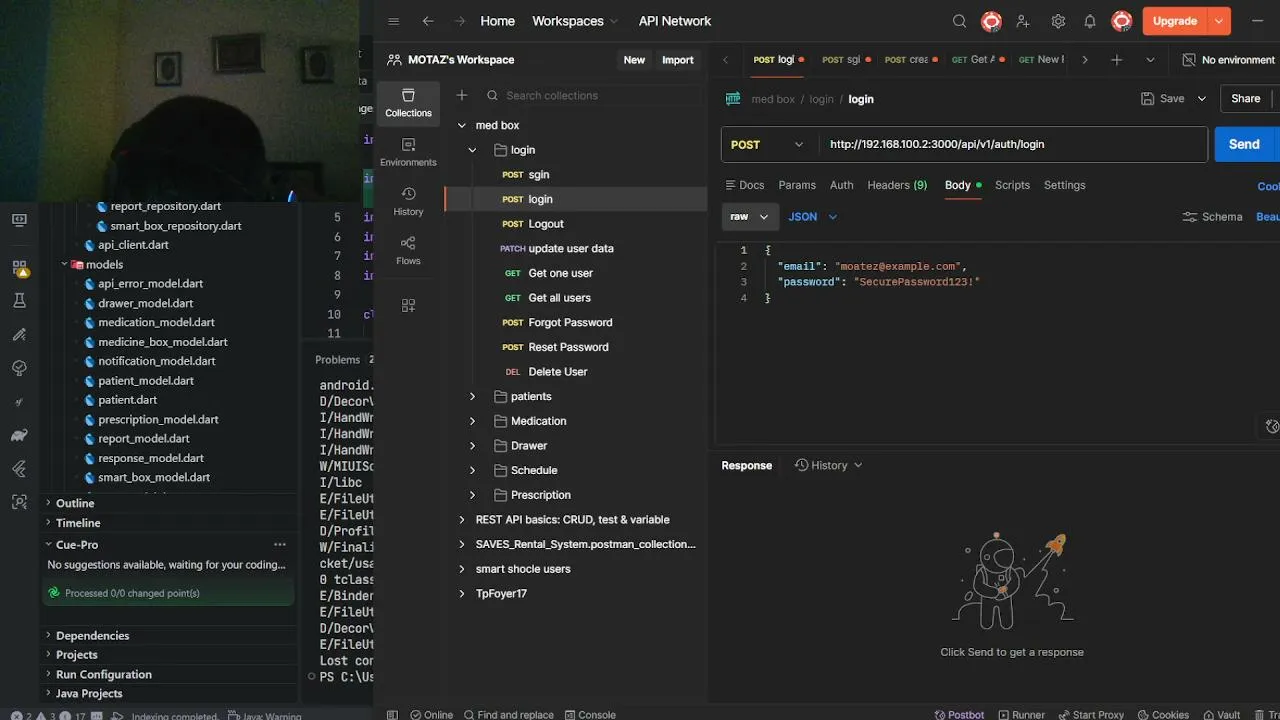Expand the Schedule folder
This screenshot has width=1280, height=720.
(473, 470)
